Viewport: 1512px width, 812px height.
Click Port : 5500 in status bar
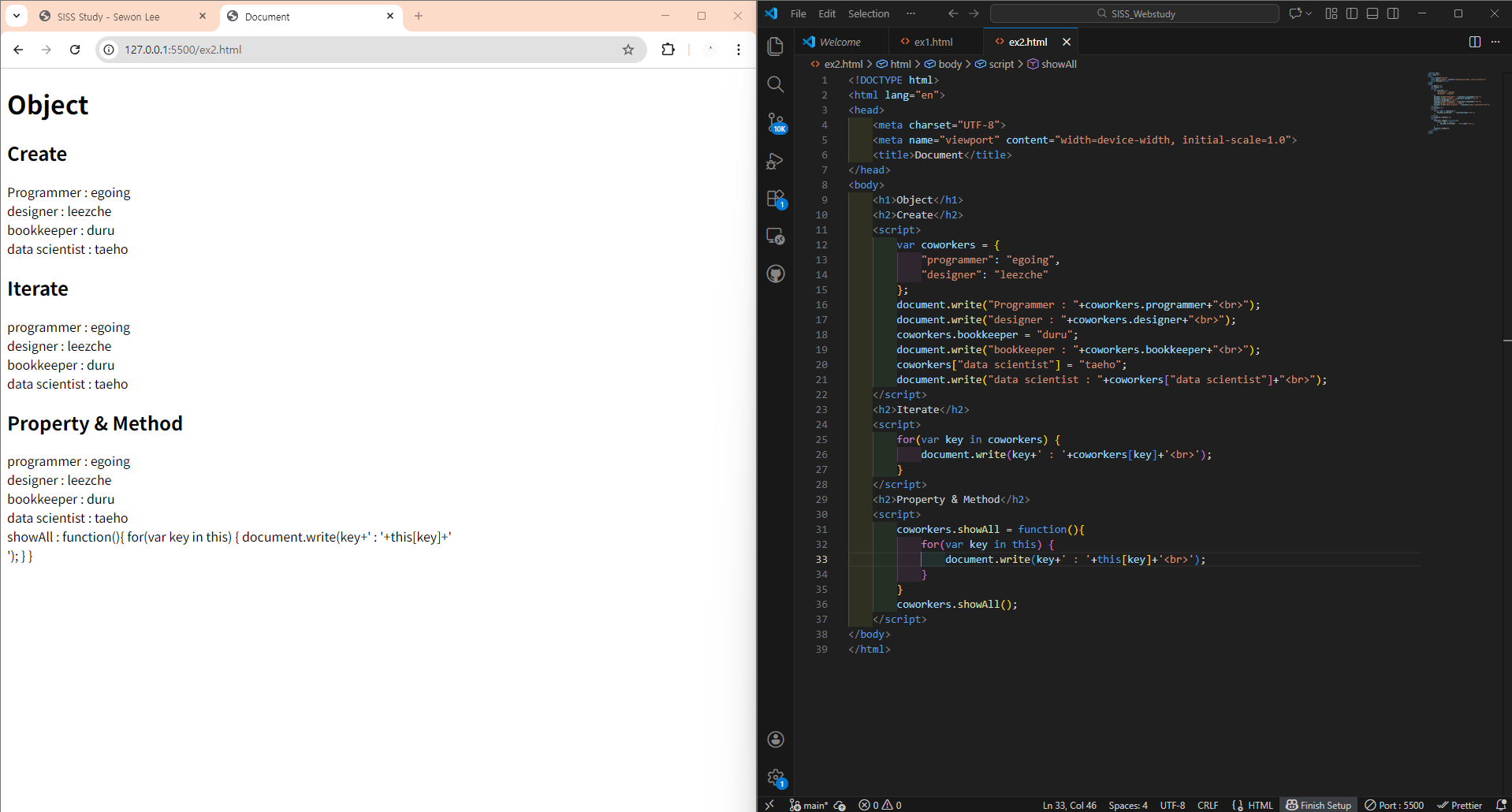tap(1394, 805)
